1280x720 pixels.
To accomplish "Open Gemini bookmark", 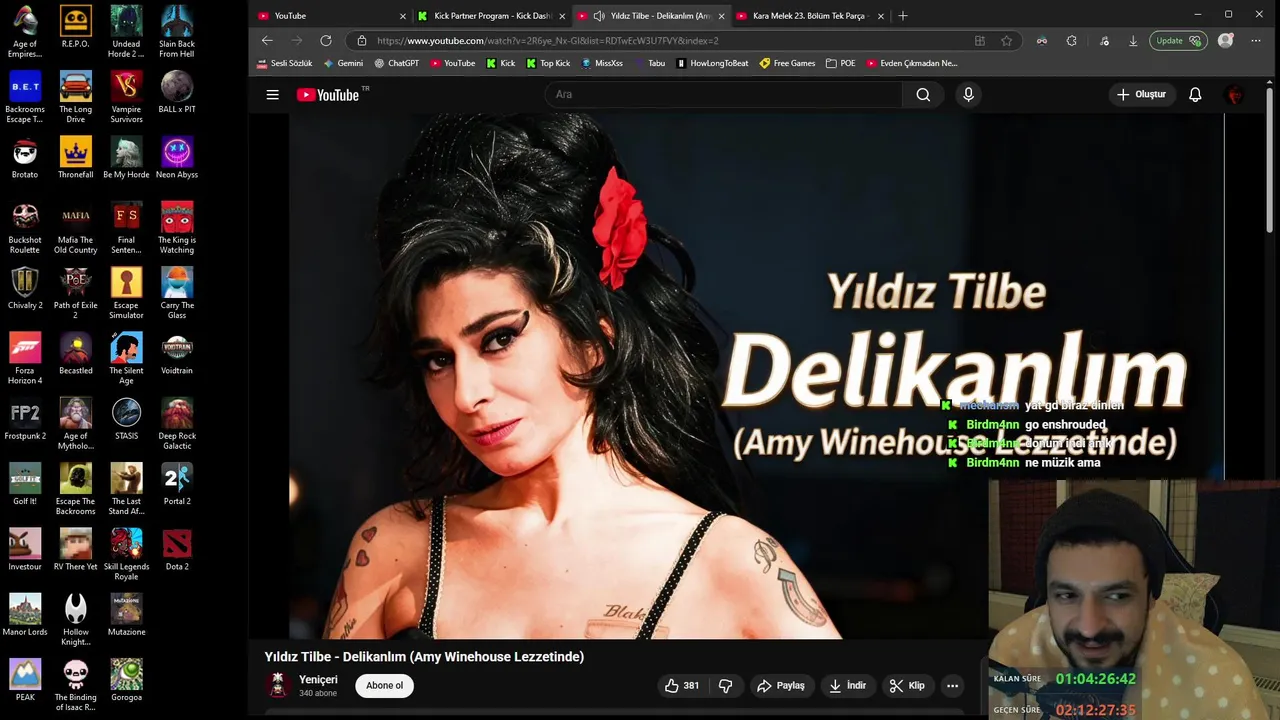I will tap(343, 63).
